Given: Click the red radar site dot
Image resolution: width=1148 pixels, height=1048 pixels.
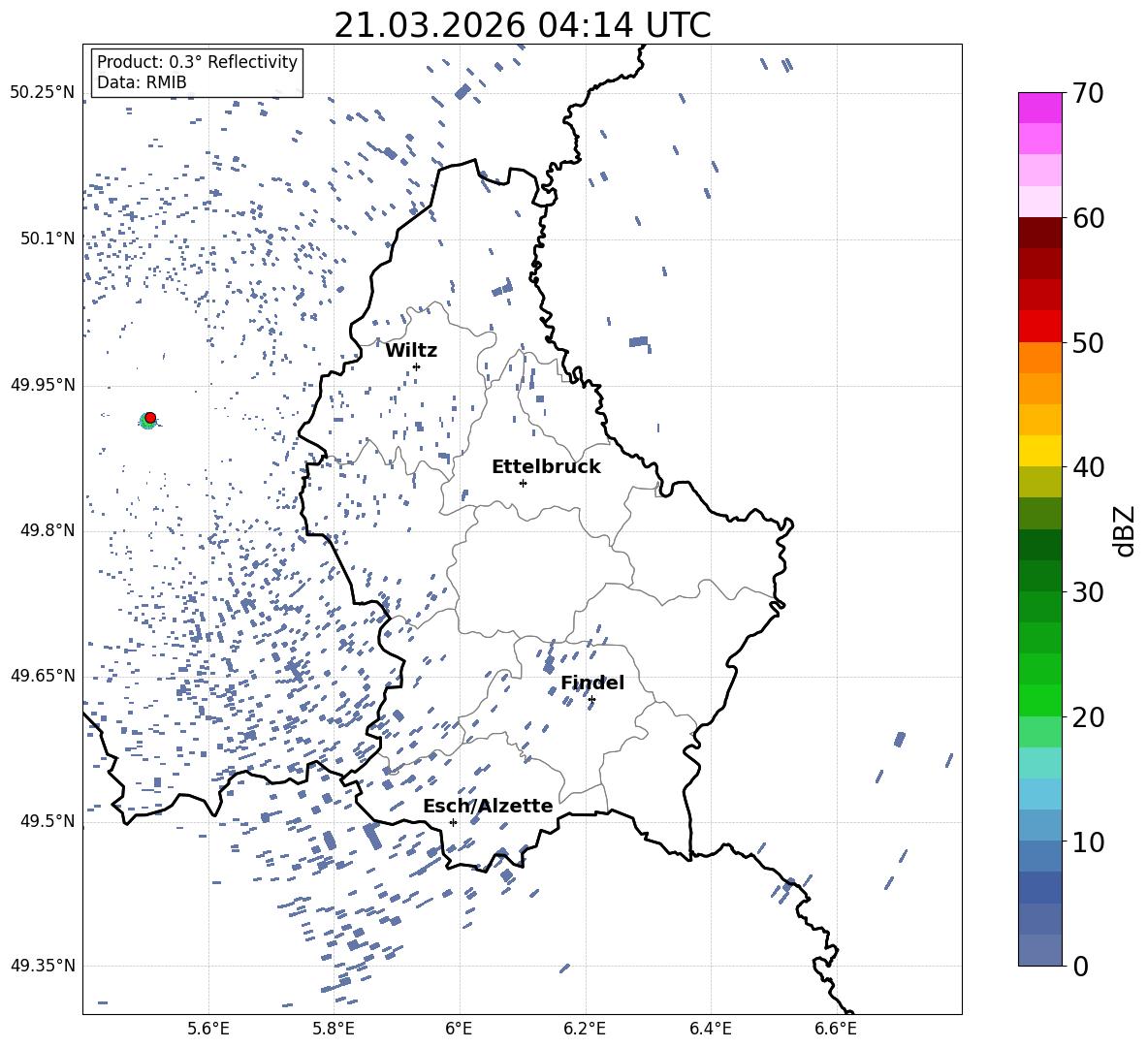Looking at the screenshot, I should point(150,417).
